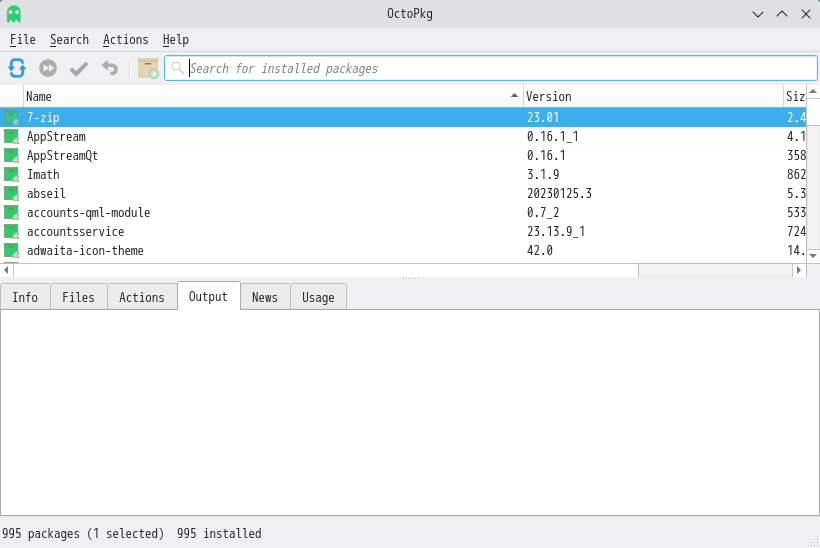Screen dimensions: 820x548
Task: Sort by the Name column header
Action: tap(273, 96)
